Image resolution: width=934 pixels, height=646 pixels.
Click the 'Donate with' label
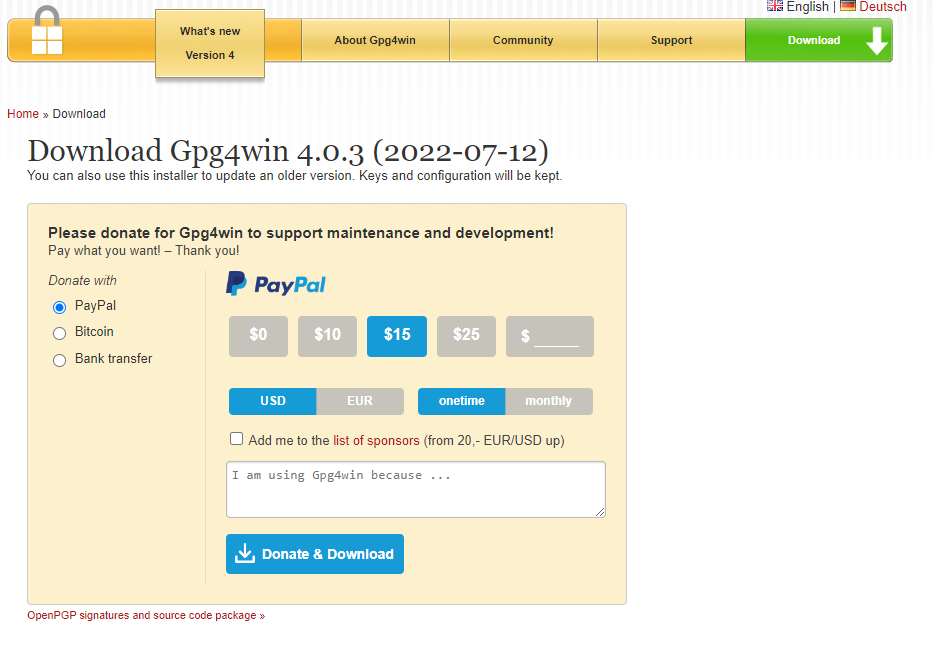click(x=83, y=280)
